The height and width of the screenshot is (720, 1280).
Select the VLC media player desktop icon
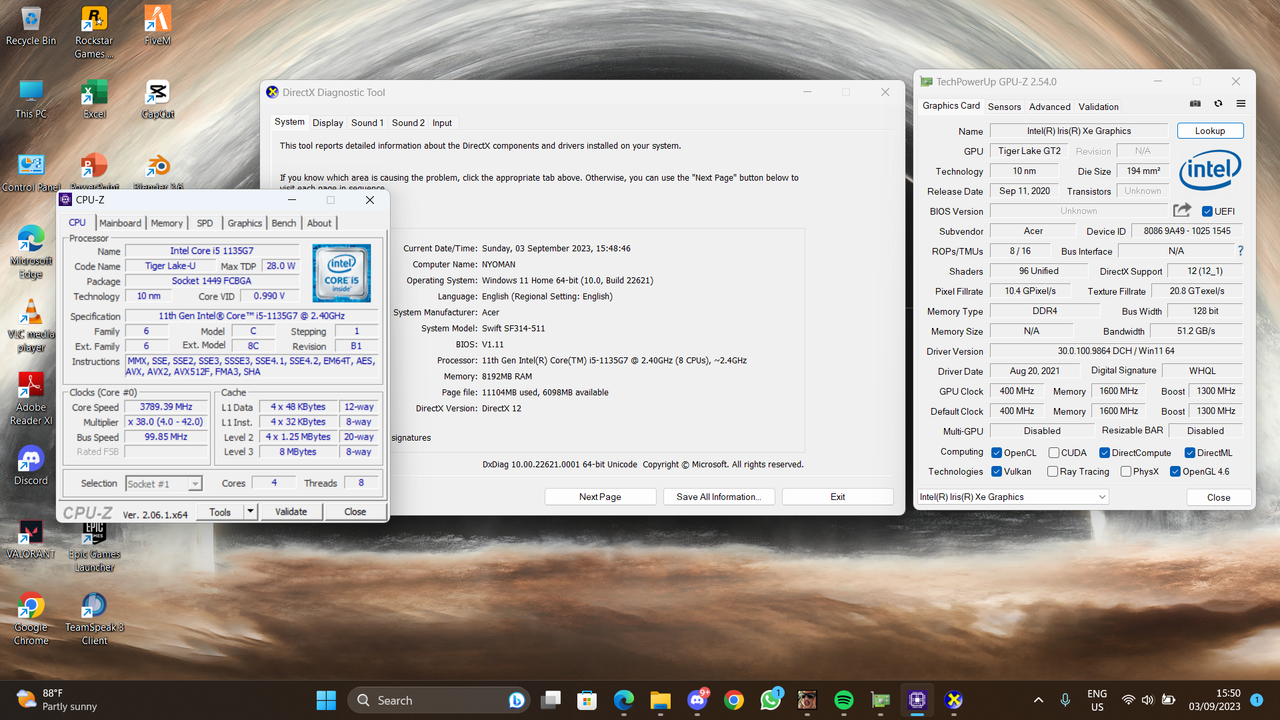pyautogui.click(x=31, y=326)
